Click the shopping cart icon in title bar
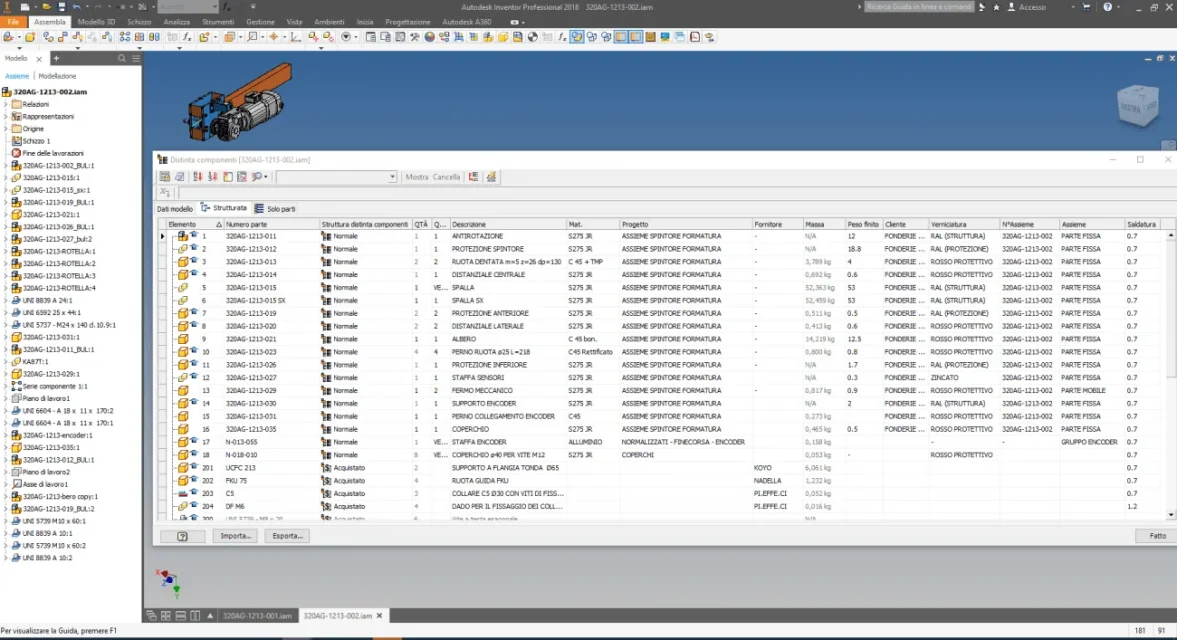 tap(1086, 7)
